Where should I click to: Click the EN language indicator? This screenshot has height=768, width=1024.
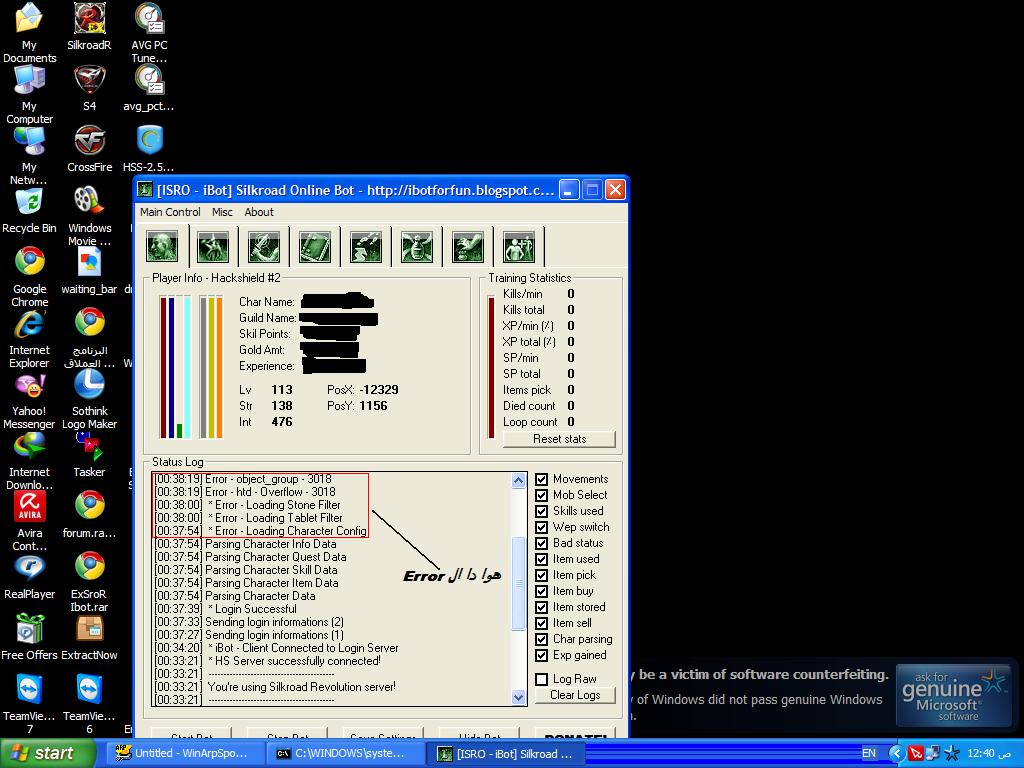pos(869,754)
